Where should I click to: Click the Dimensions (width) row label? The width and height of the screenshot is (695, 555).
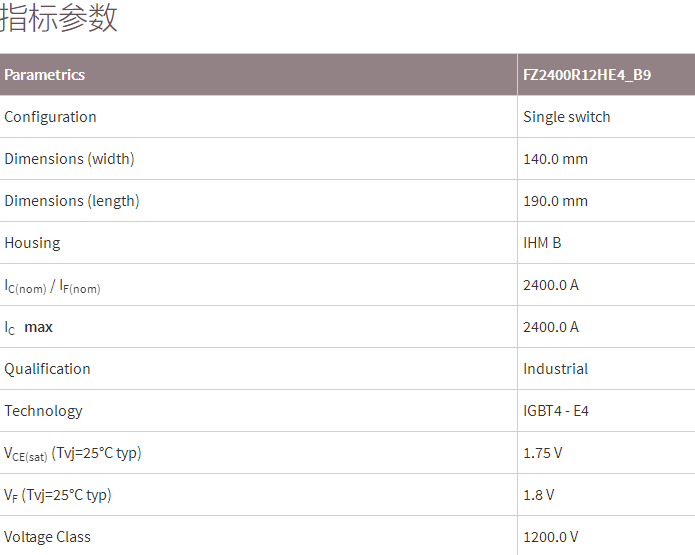point(69,159)
